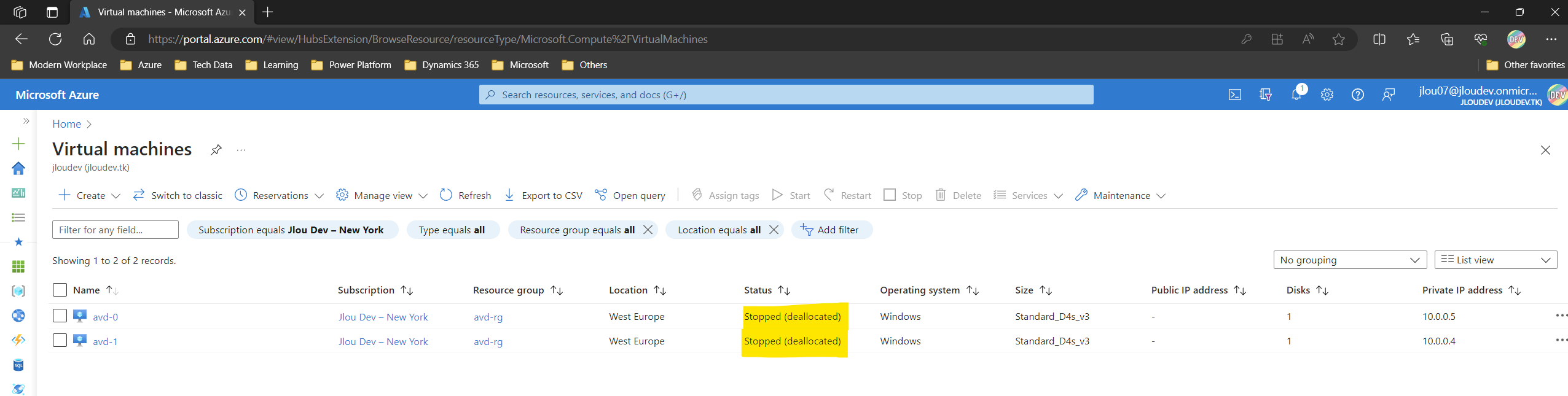
Task: Select the Virtual machines browser tab
Action: pyautogui.click(x=163, y=12)
